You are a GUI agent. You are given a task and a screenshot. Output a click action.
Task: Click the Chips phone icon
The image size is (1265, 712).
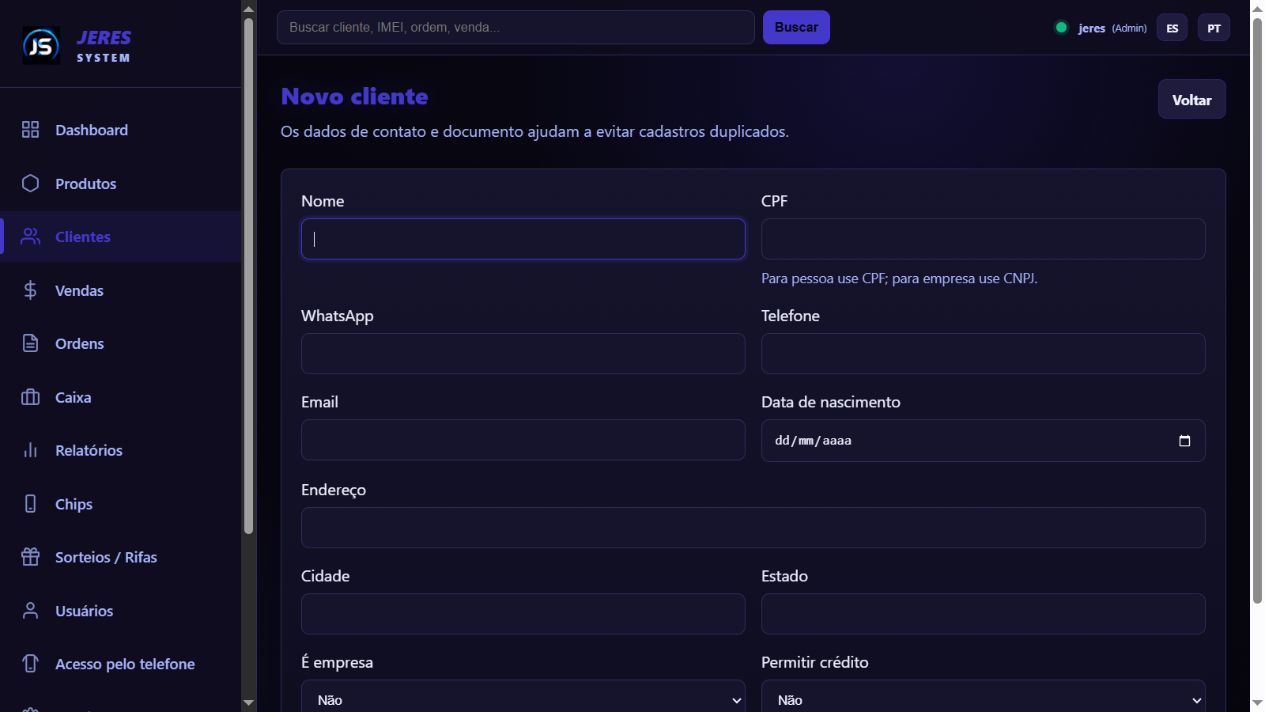click(30, 504)
